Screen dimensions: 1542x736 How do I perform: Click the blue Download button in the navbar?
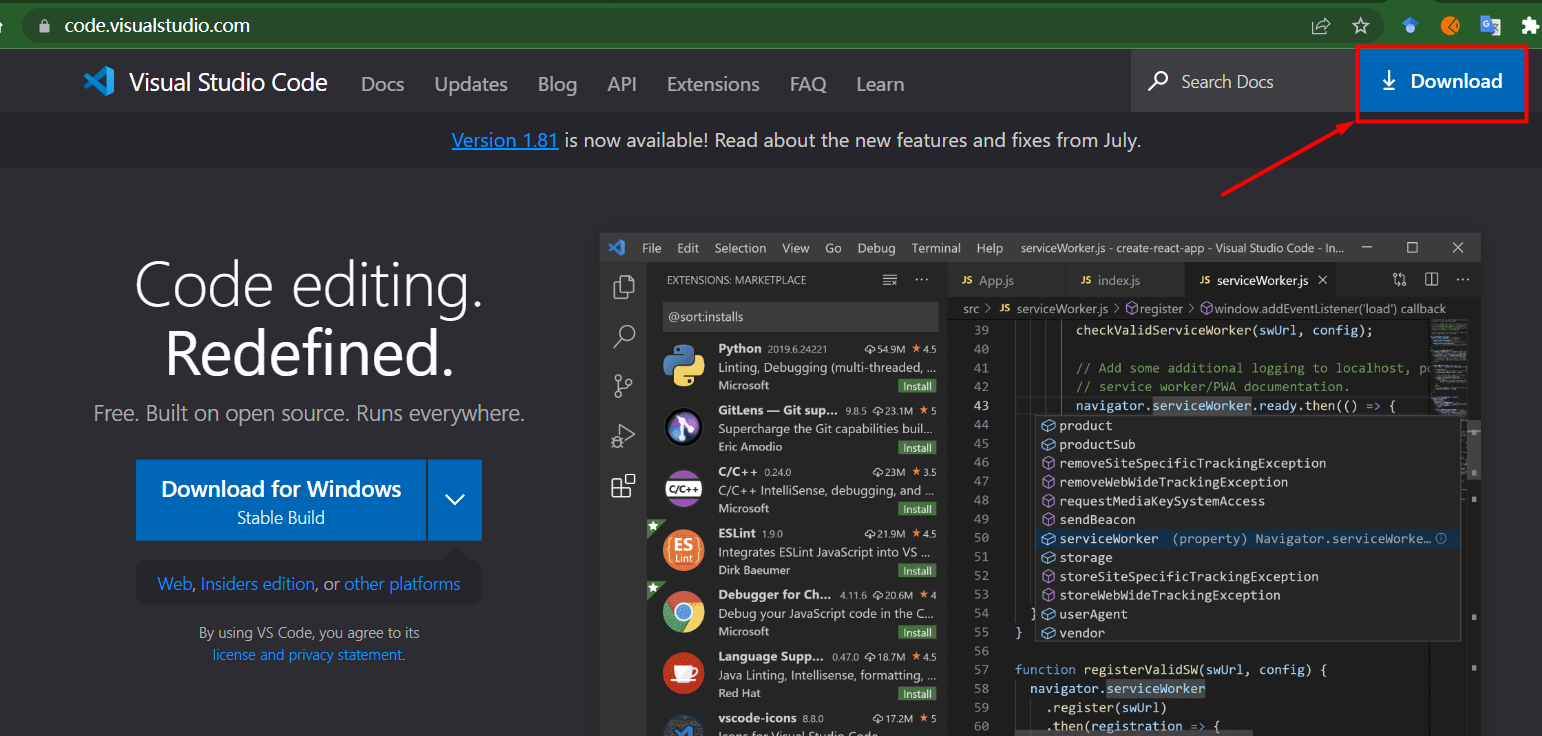coord(1441,82)
